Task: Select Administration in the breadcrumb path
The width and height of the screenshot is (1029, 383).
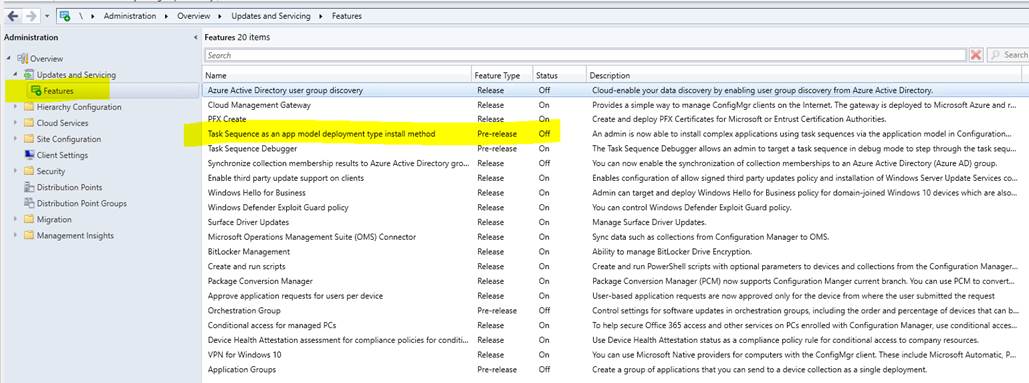Action: [x=130, y=16]
